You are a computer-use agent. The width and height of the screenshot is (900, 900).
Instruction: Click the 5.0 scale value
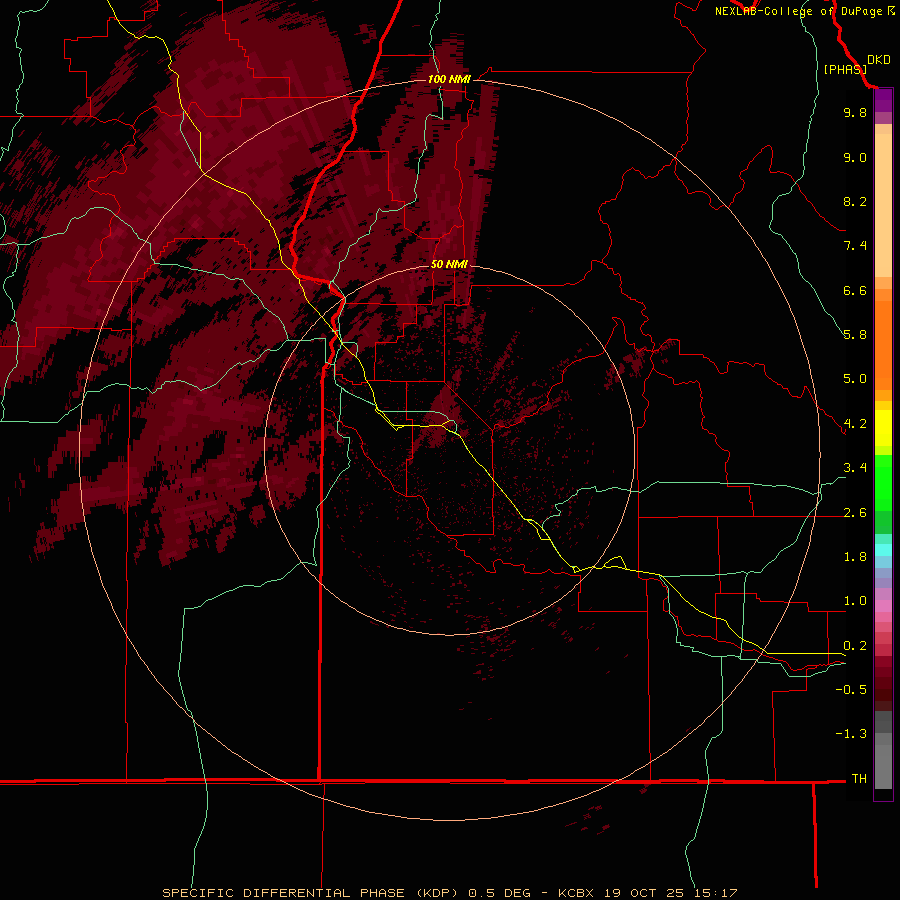pyautogui.click(x=855, y=379)
